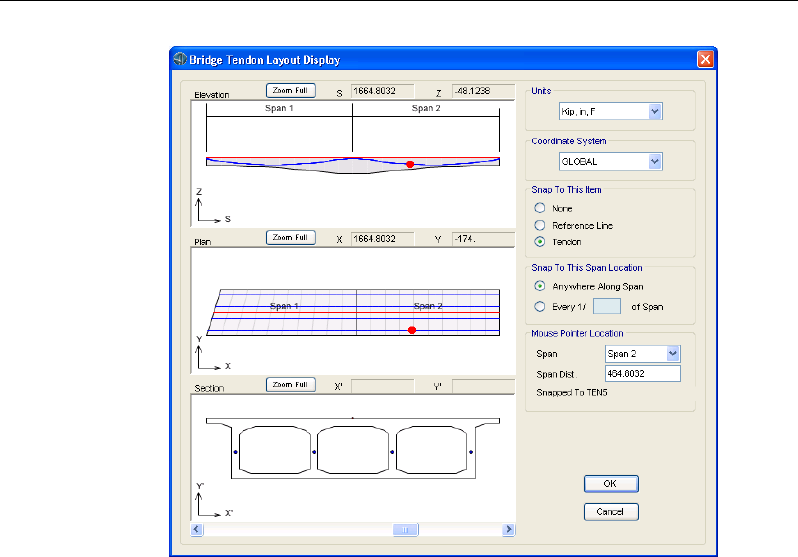The height and width of the screenshot is (557, 798).
Task: Expand the Span selection dropdown
Action: pyautogui.click(x=672, y=353)
